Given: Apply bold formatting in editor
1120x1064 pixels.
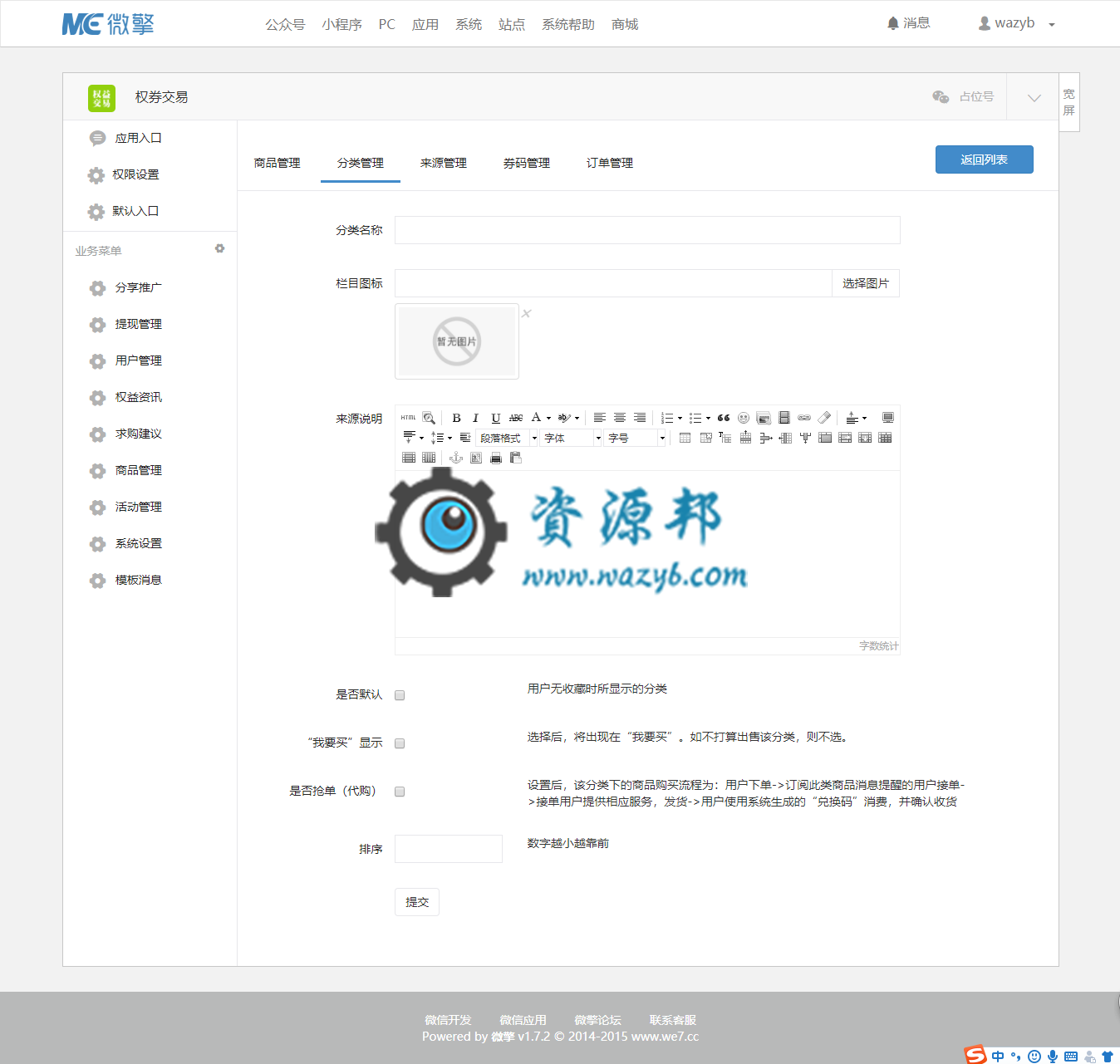Looking at the screenshot, I should (x=456, y=418).
